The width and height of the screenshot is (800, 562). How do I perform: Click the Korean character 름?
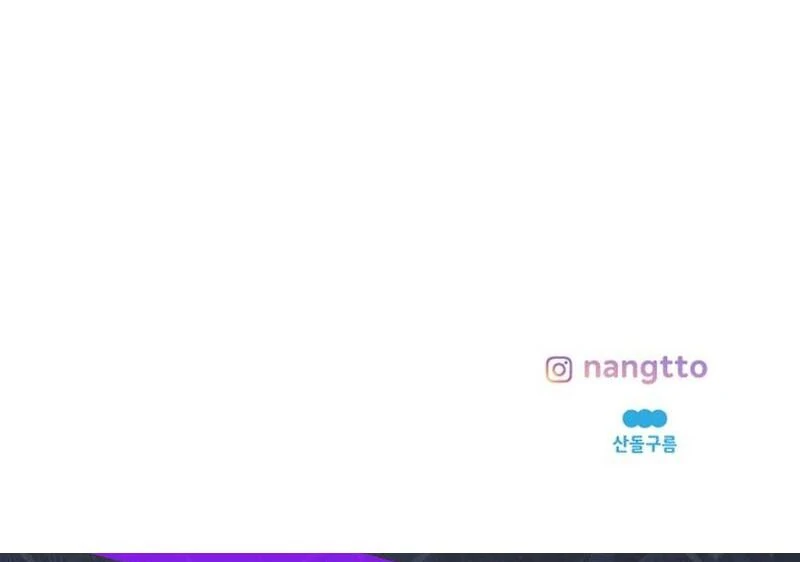[x=669, y=444]
